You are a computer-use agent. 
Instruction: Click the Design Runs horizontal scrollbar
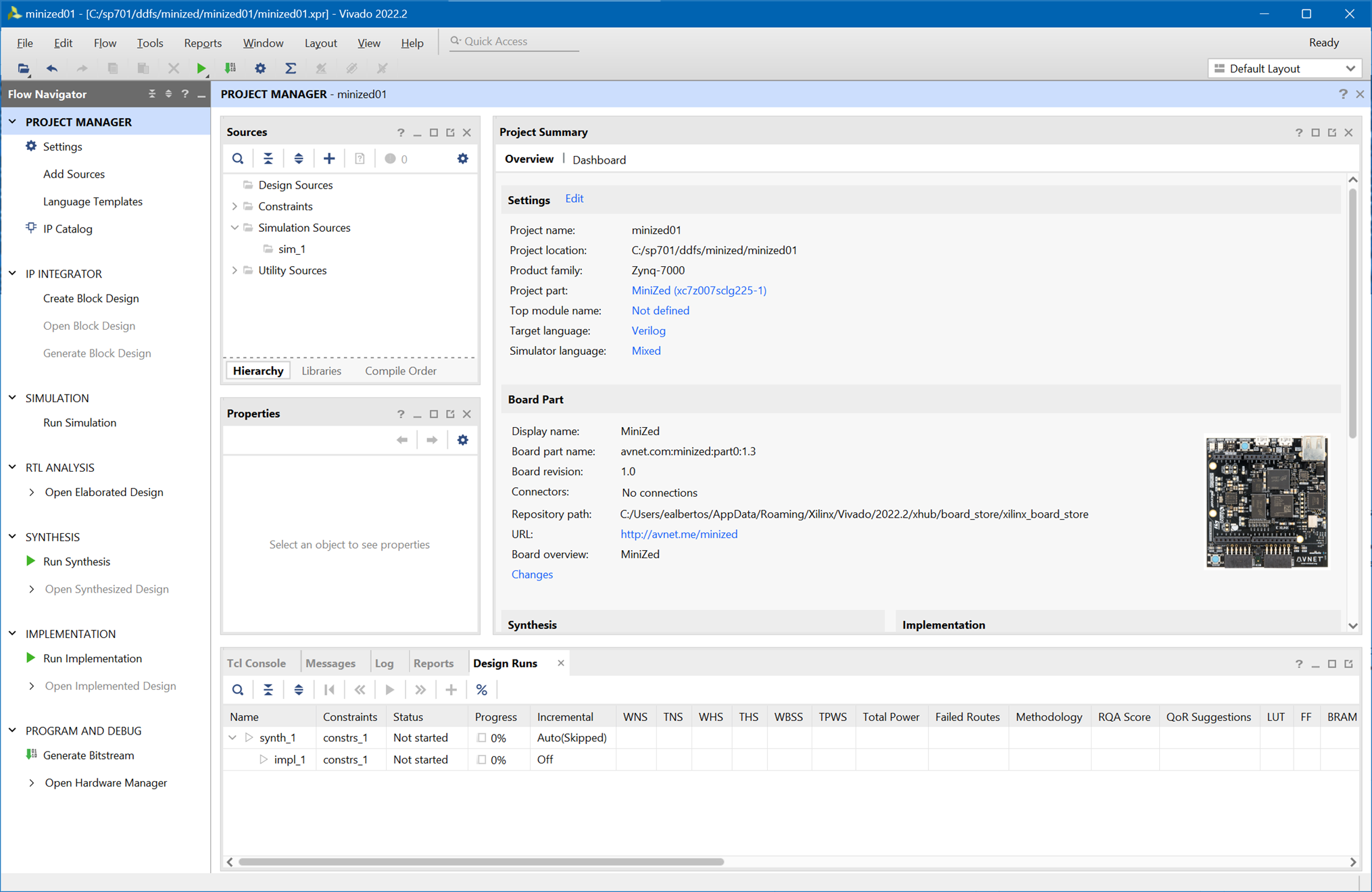[x=481, y=862]
